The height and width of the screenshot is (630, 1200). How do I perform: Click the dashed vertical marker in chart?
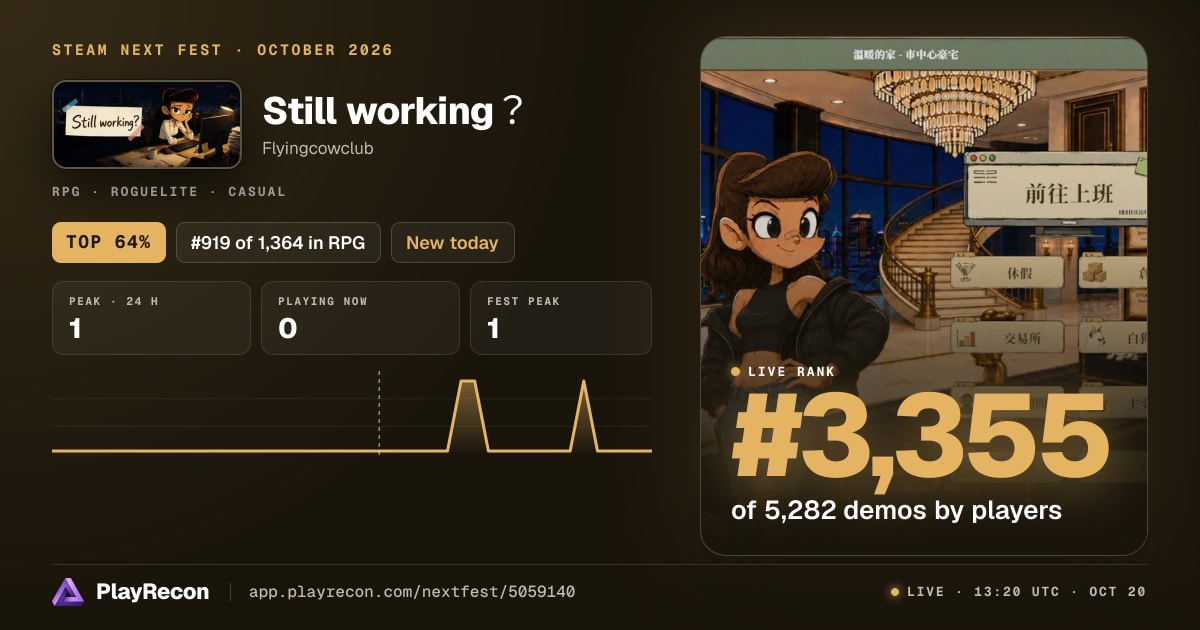[x=379, y=412]
